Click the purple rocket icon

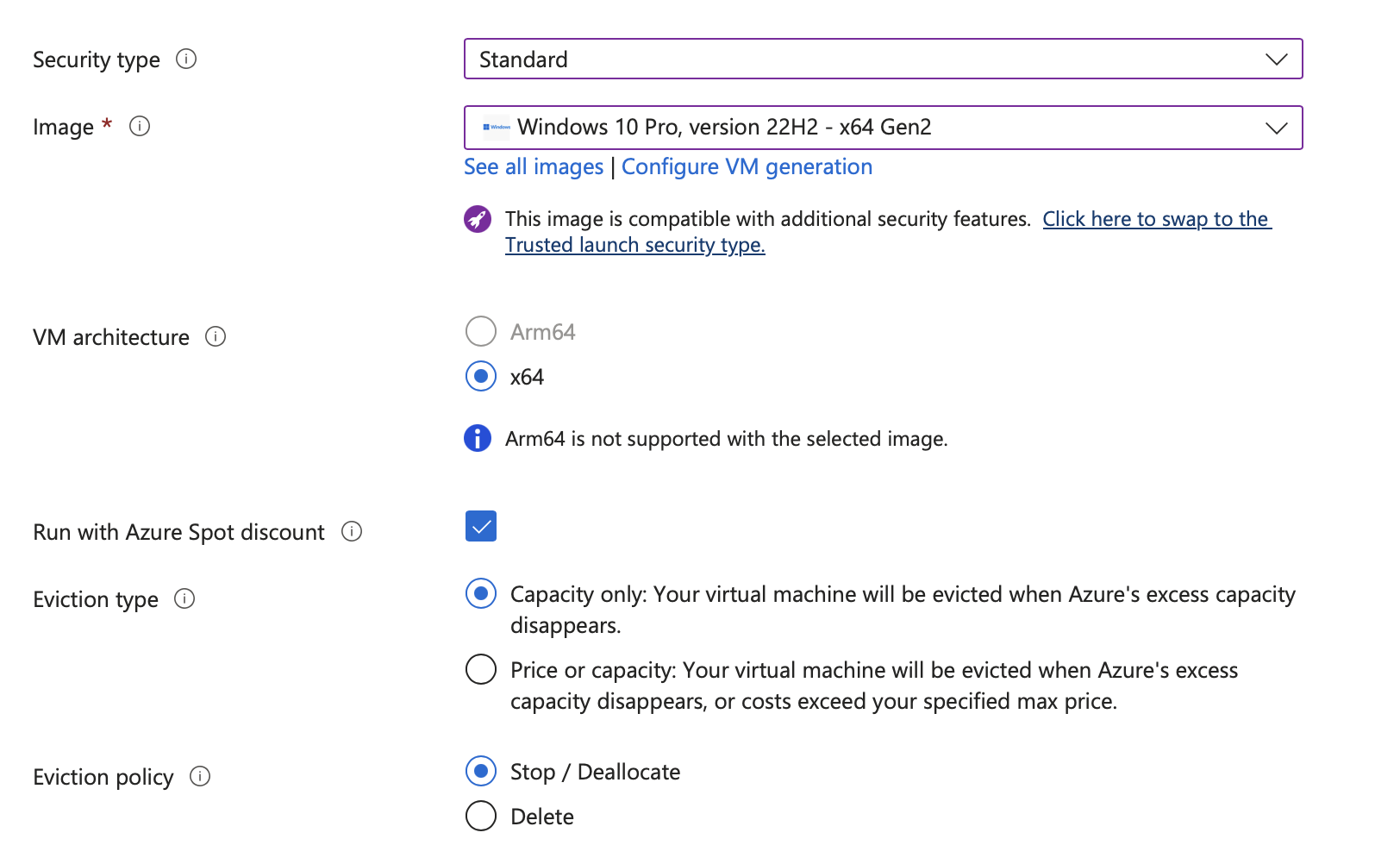pyautogui.click(x=478, y=219)
